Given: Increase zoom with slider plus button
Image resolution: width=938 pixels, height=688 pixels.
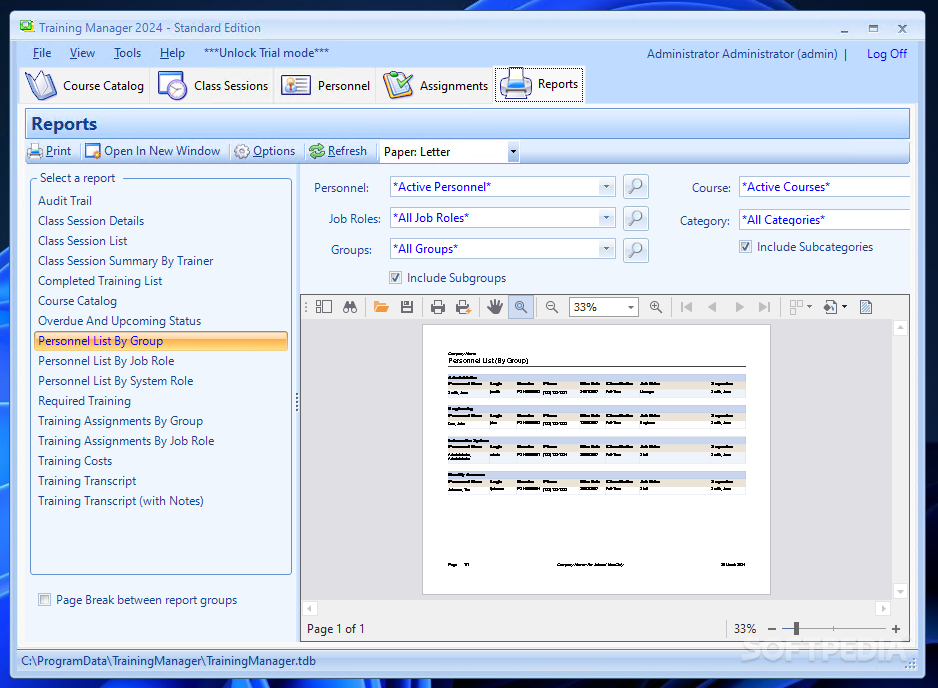Looking at the screenshot, I should [x=896, y=629].
